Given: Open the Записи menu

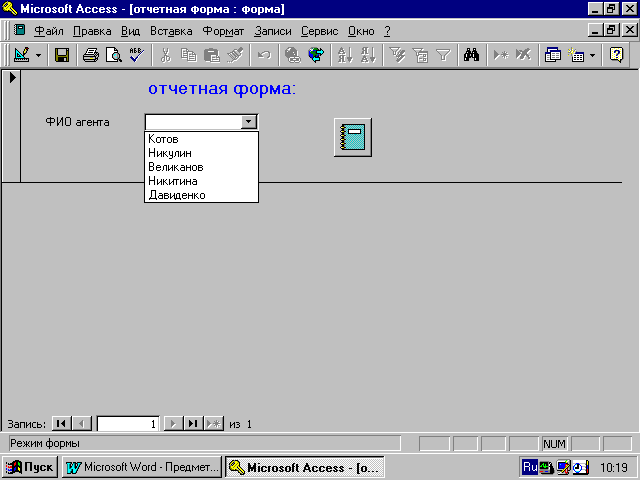Looking at the screenshot, I should [x=273, y=31].
